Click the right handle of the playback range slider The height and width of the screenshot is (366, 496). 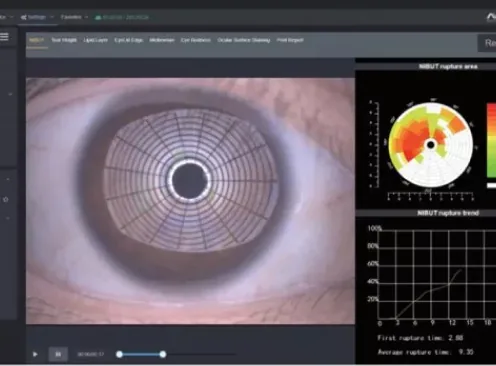[163, 354]
